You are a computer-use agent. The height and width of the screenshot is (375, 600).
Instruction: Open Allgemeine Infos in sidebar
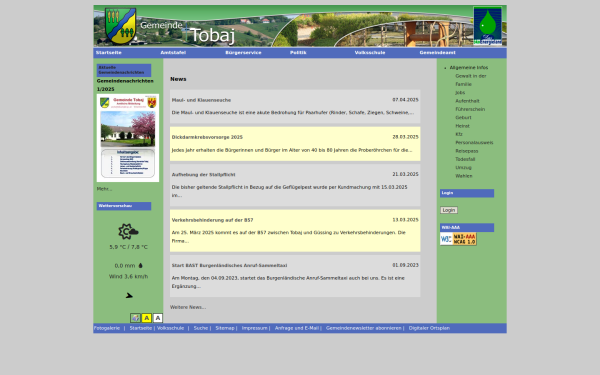click(x=469, y=68)
